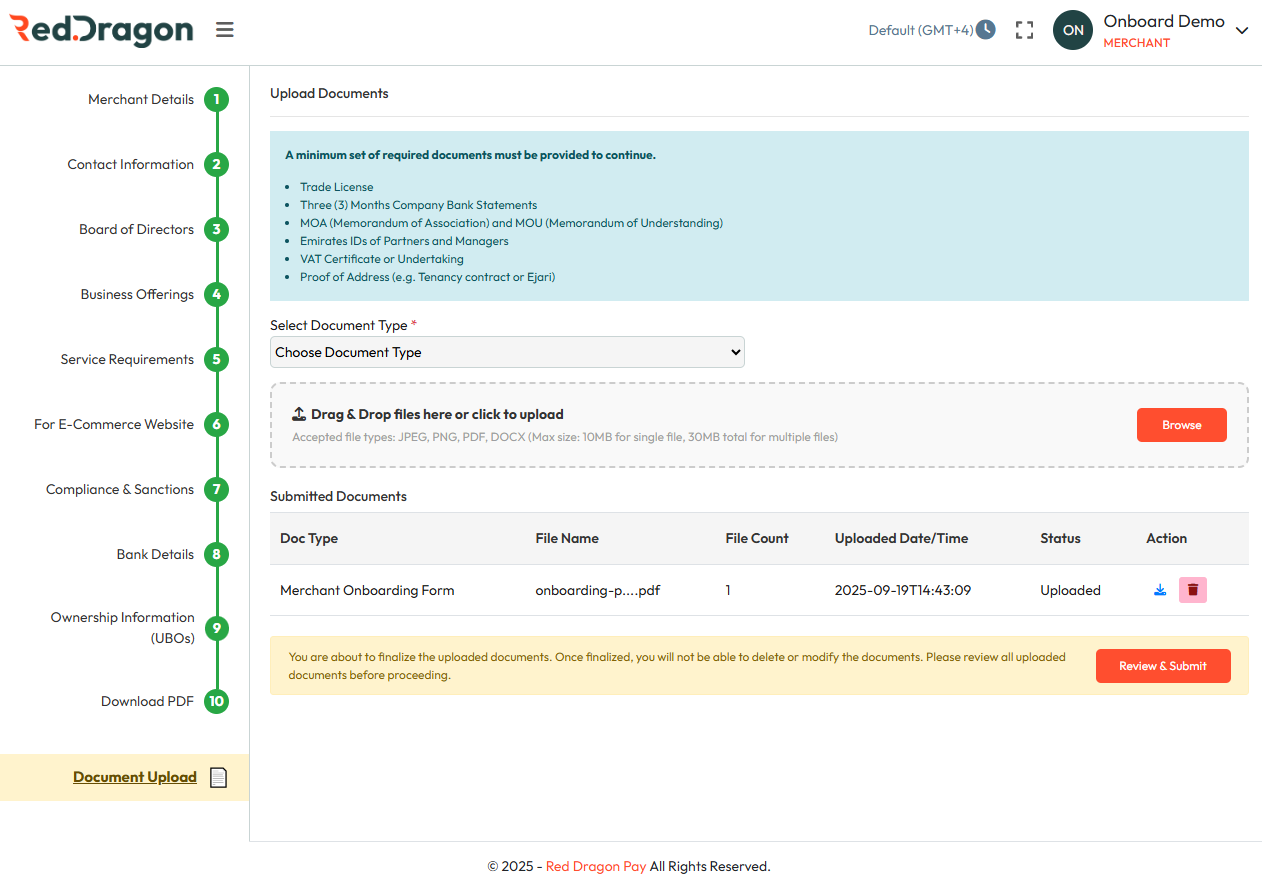Click the Browse button

tap(1181, 425)
